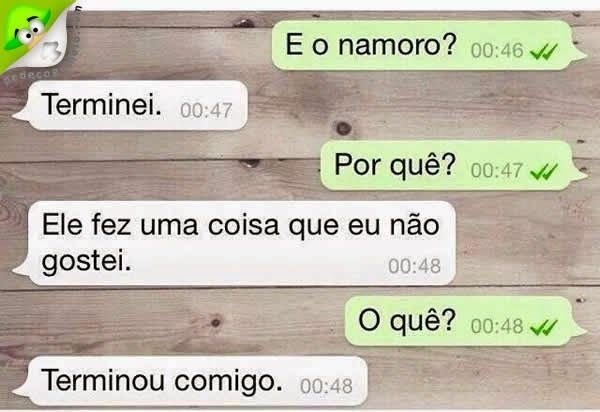Viewport: 600px width, 412px height.
Task: Click the faded apple watermark near logo
Action: pos(51,51)
